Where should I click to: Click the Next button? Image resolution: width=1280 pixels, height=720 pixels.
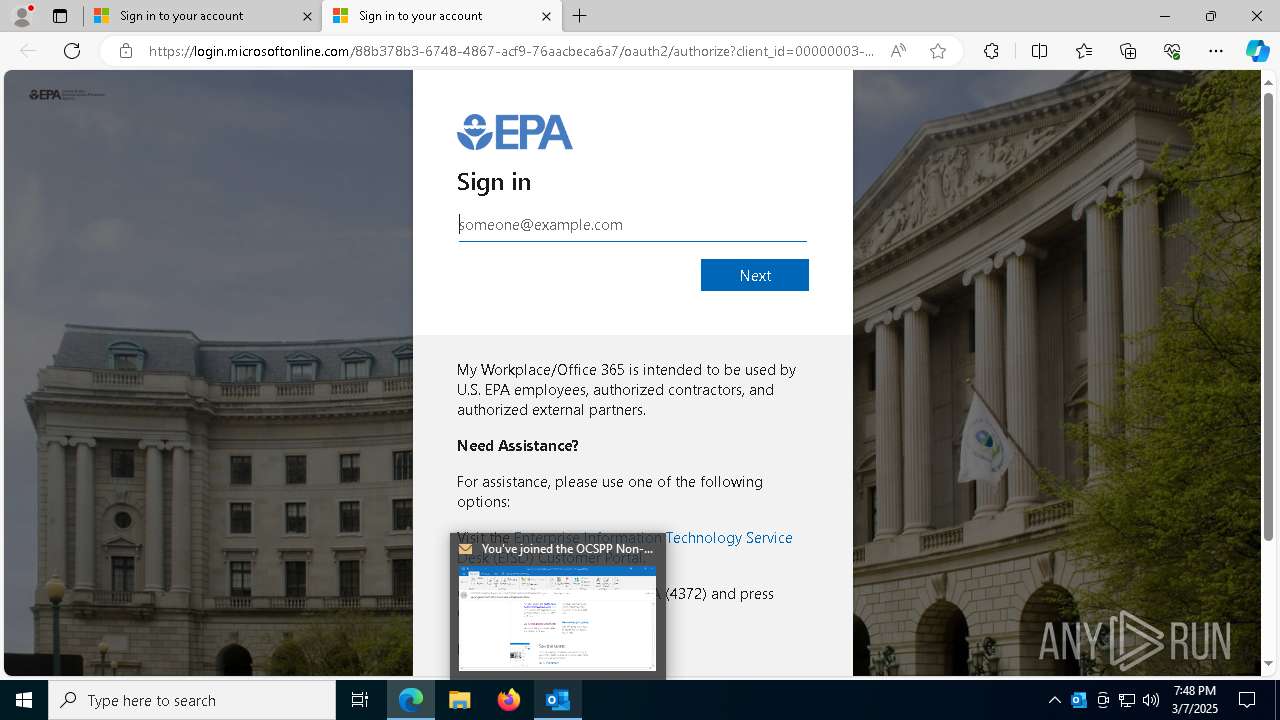click(x=755, y=275)
